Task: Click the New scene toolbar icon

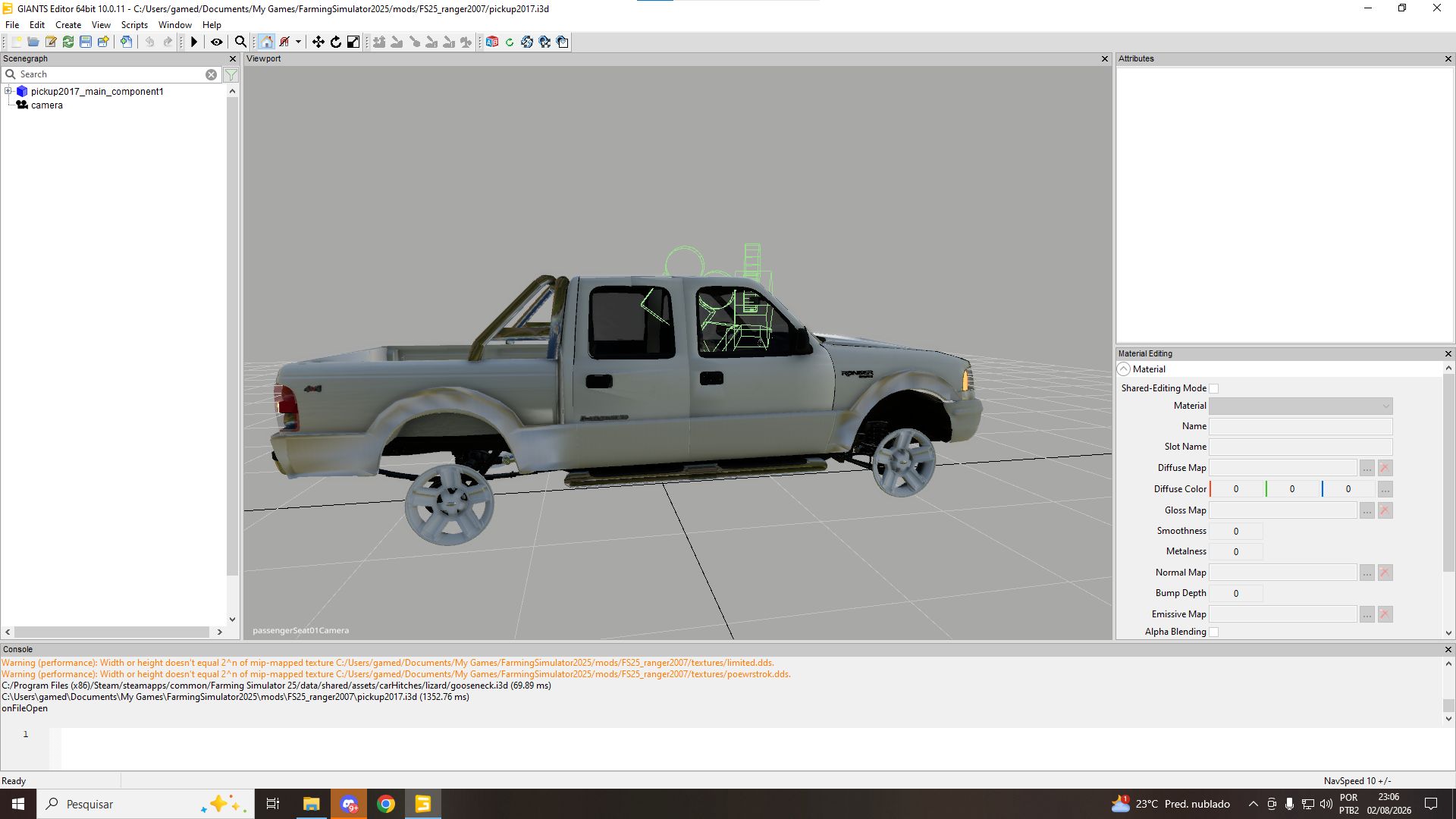Action: (16, 42)
